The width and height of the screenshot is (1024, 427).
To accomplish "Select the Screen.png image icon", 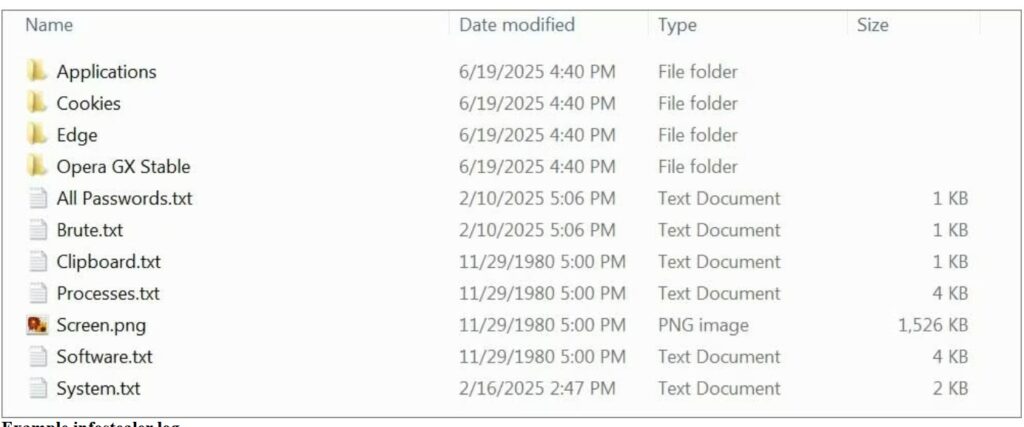I will [38, 324].
